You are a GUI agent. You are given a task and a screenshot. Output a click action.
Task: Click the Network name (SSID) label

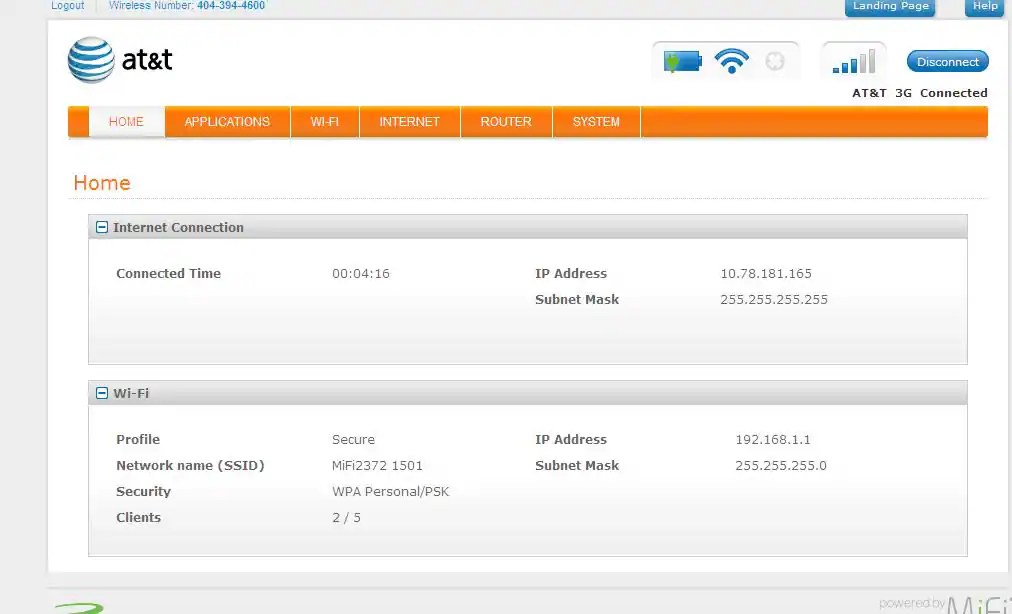click(190, 466)
